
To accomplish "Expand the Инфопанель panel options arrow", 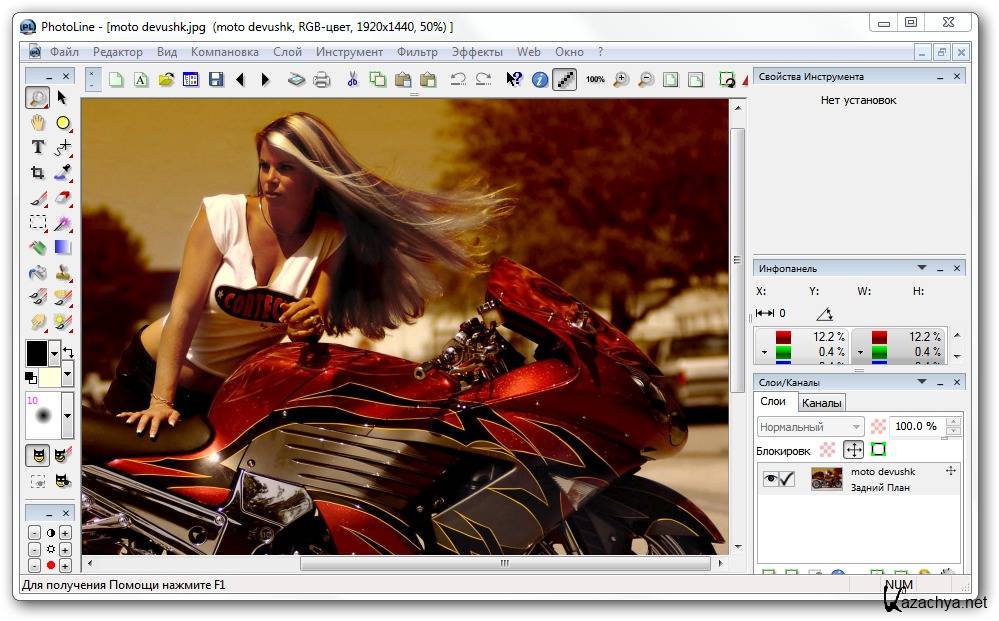I will click(x=922, y=268).
